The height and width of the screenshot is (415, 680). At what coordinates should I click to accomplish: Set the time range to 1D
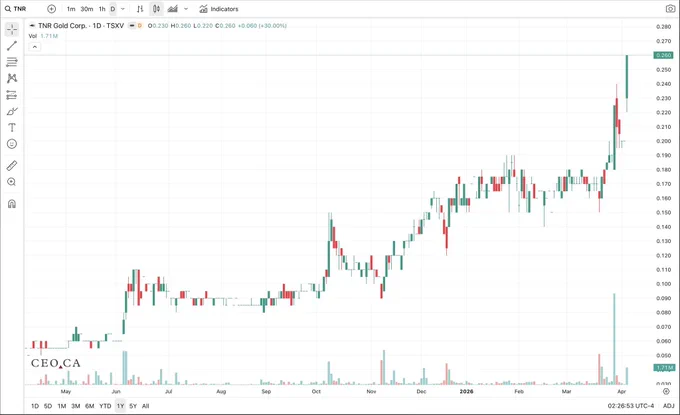pyautogui.click(x=35, y=406)
